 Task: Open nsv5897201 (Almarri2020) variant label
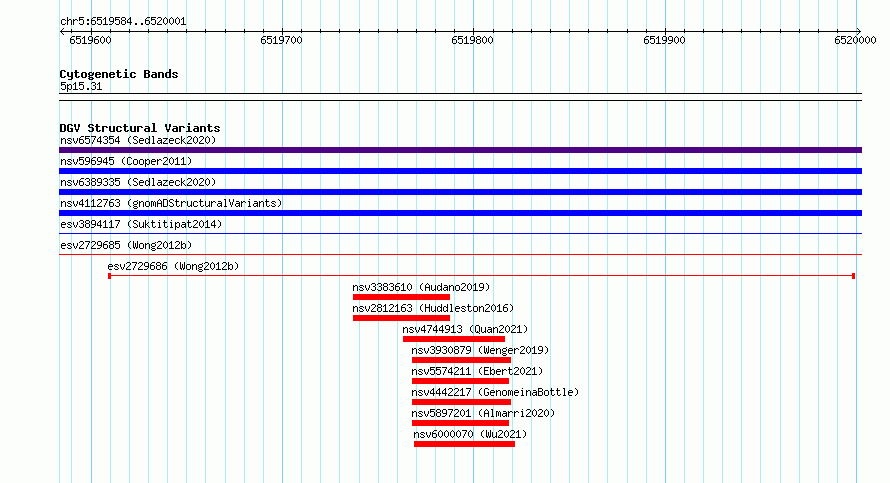coord(483,413)
